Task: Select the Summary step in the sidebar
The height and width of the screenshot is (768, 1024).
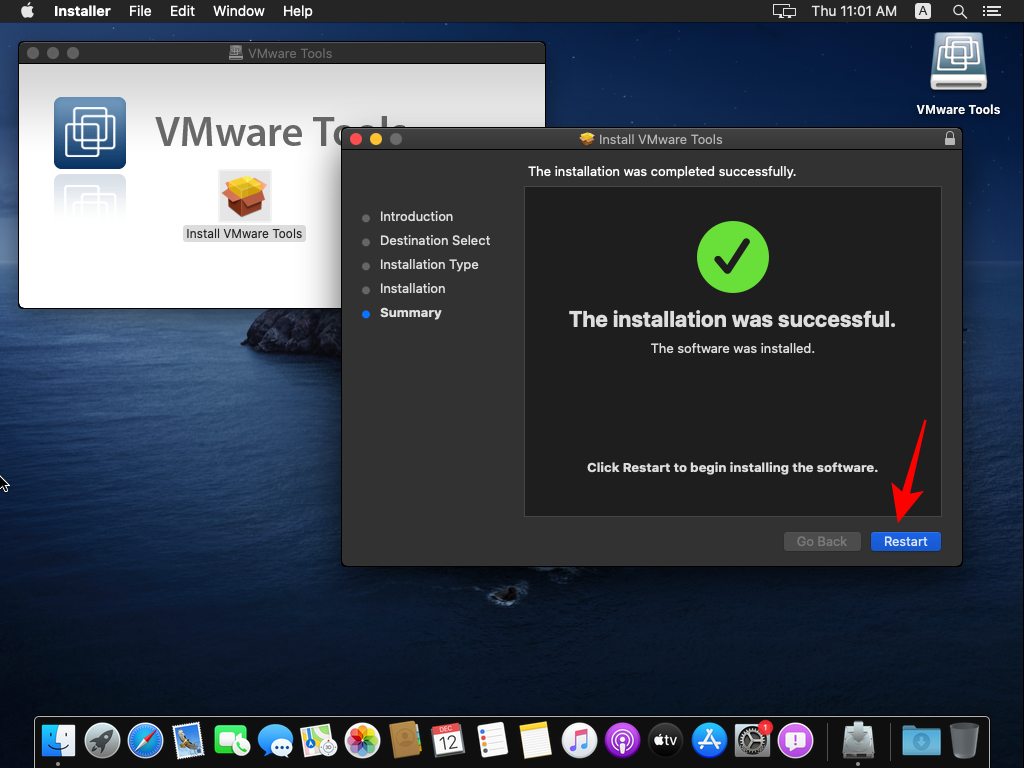Action: [x=410, y=312]
